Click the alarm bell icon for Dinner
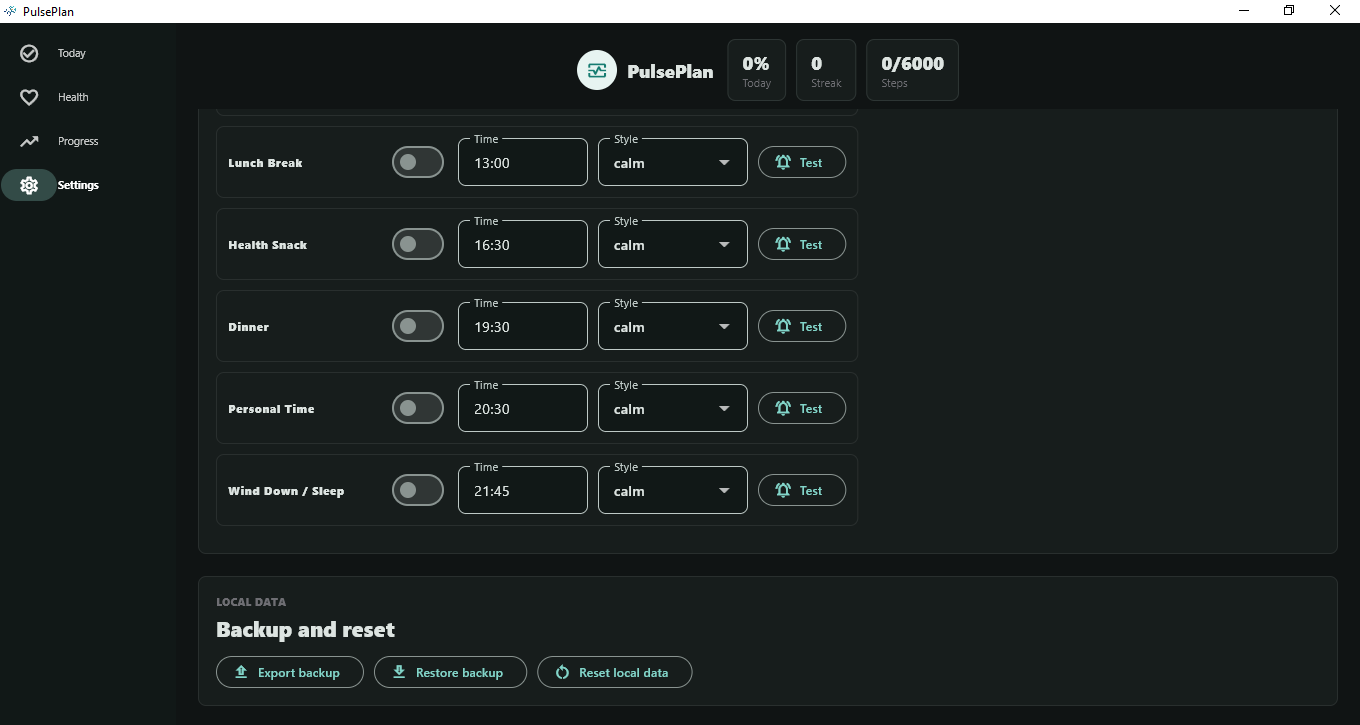 tap(783, 326)
